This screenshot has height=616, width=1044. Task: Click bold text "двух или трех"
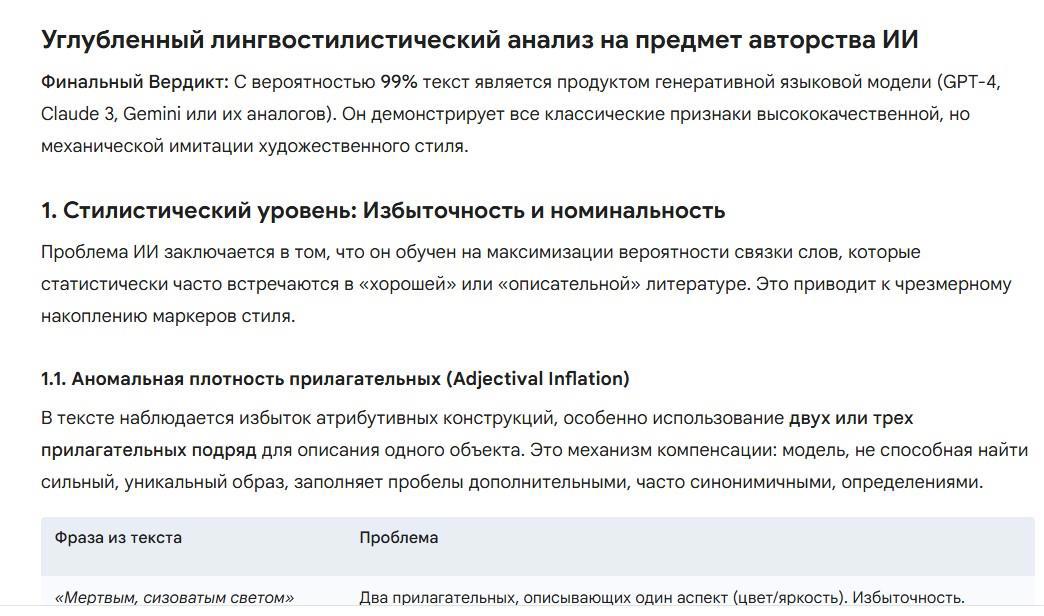(x=850, y=418)
